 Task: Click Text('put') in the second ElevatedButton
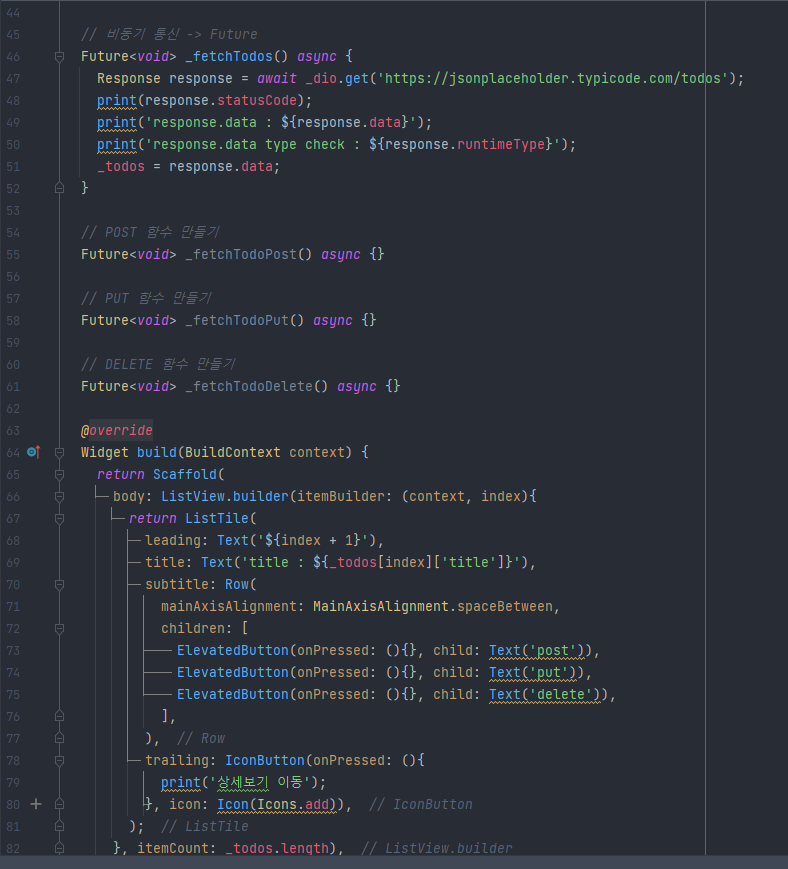pos(533,672)
